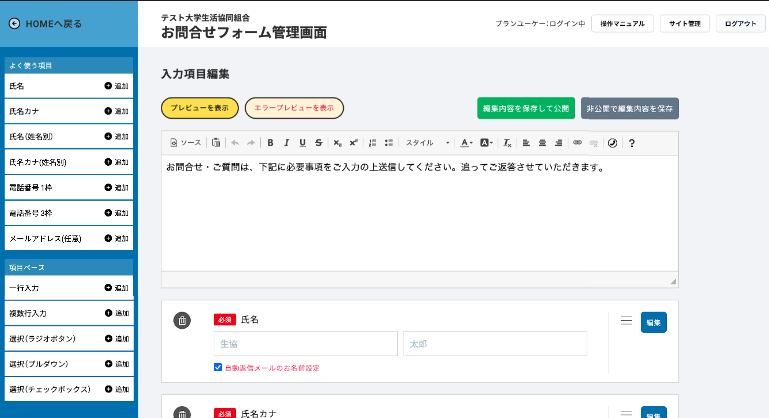Insert a numbered list in the editor

click(372, 143)
